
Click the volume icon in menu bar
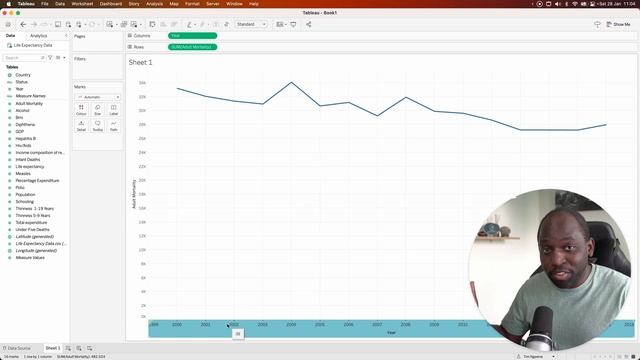tap(558, 4)
